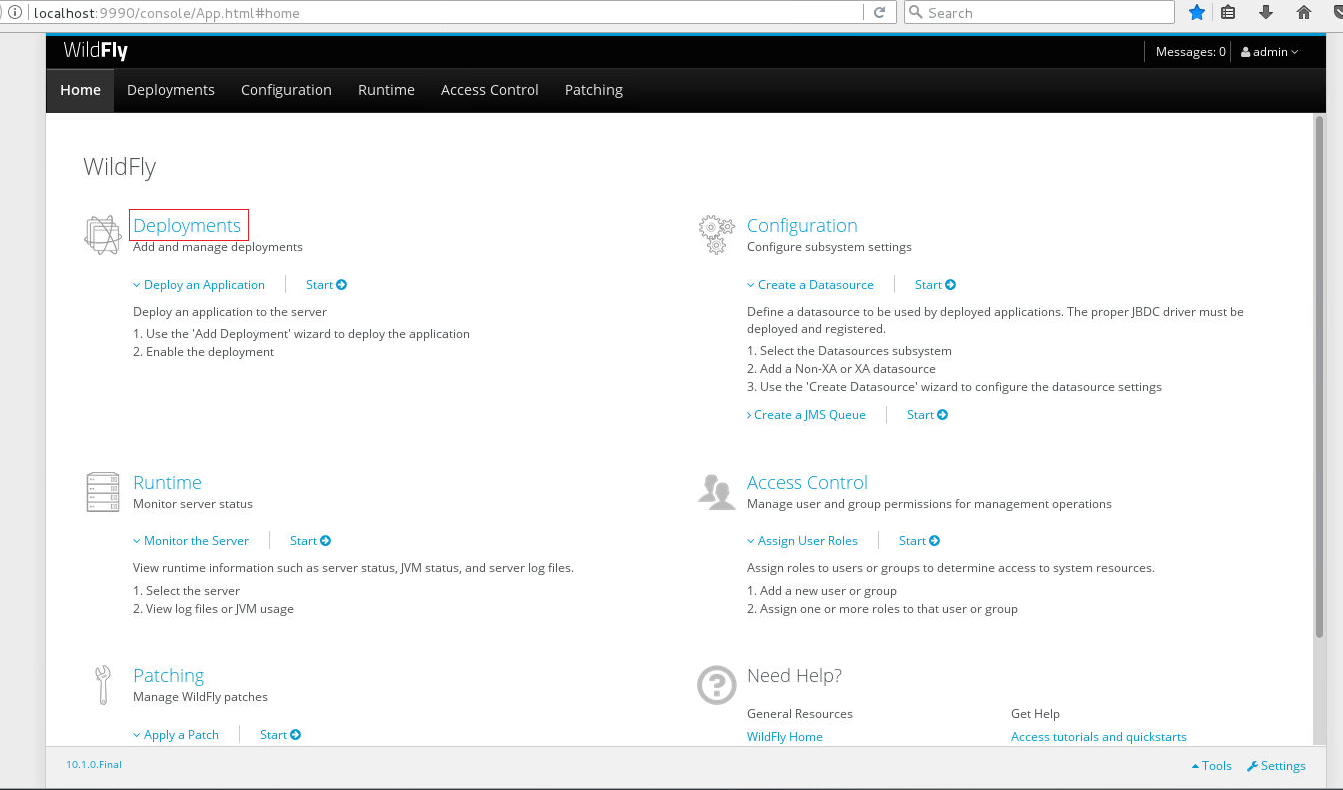Click the Deployments stacked-boxes icon
Image resolution: width=1343 pixels, height=790 pixels.
pyautogui.click(x=103, y=235)
